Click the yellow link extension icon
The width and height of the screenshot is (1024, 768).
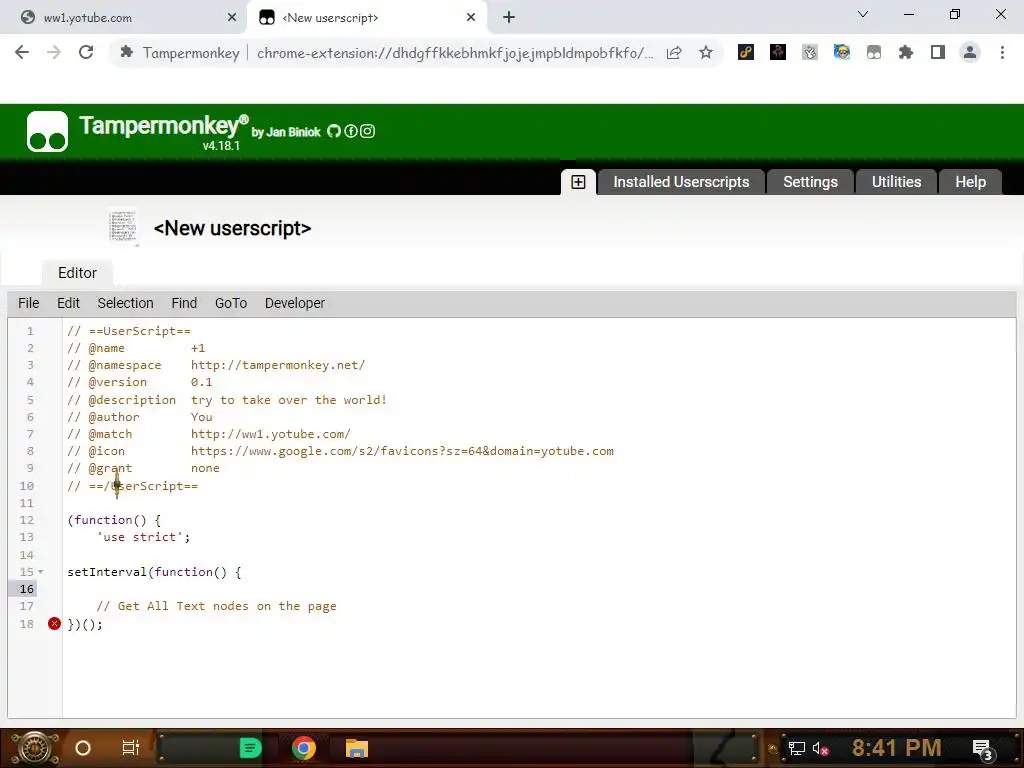tap(746, 52)
